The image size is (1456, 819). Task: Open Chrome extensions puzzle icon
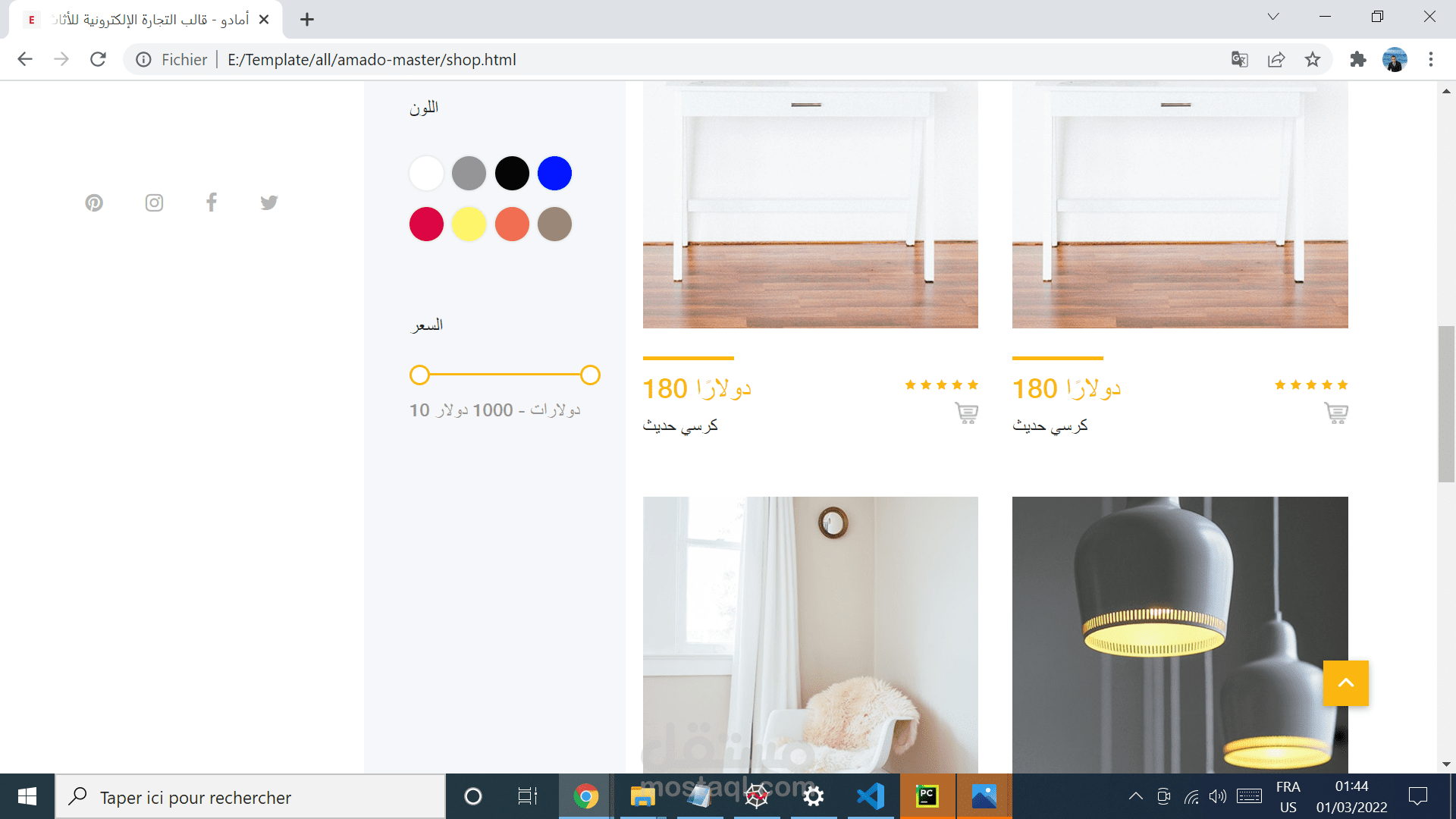[1357, 60]
